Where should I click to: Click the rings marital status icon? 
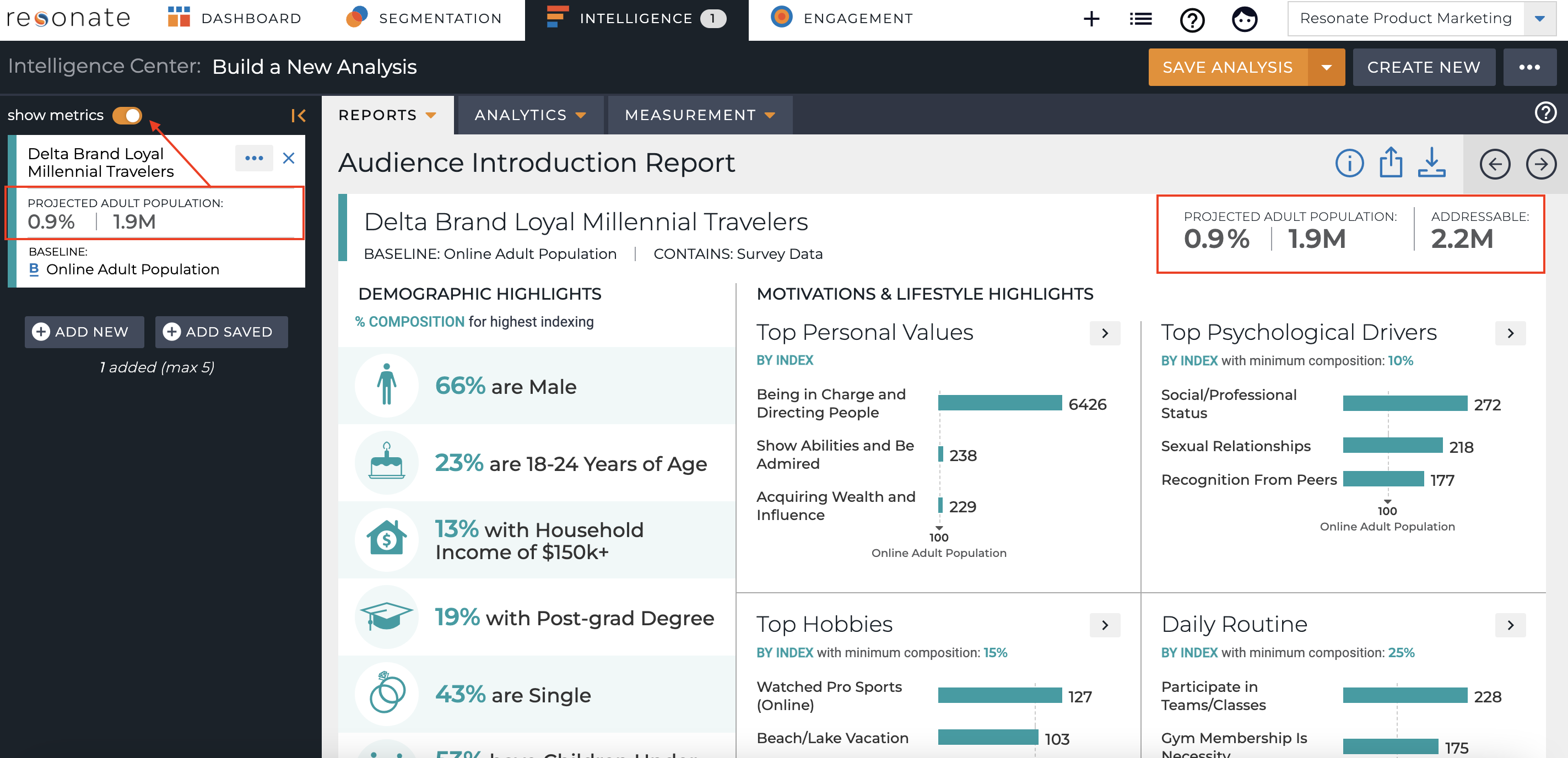[387, 694]
